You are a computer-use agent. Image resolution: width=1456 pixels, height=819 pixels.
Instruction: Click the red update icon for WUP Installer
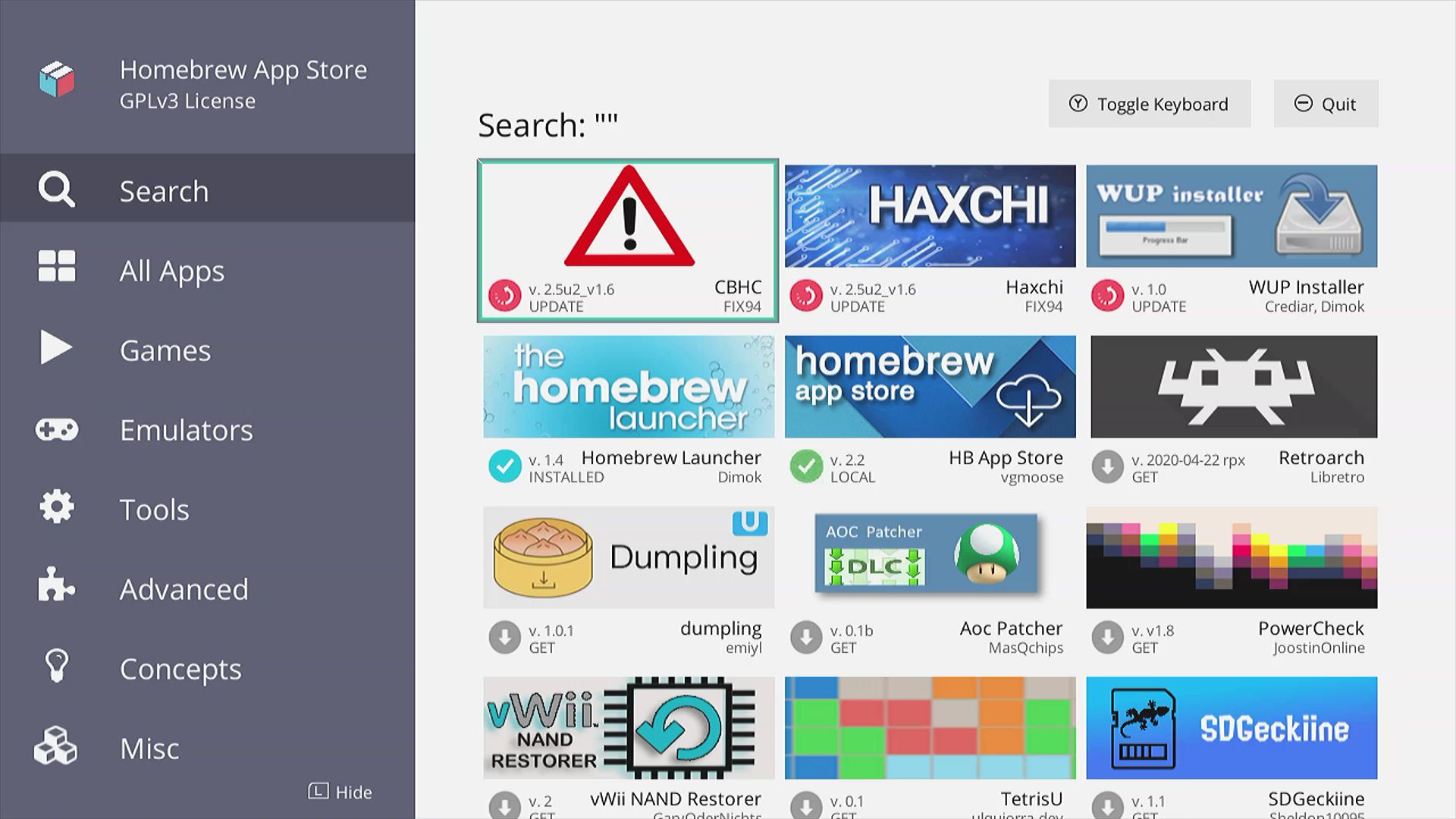click(1107, 296)
